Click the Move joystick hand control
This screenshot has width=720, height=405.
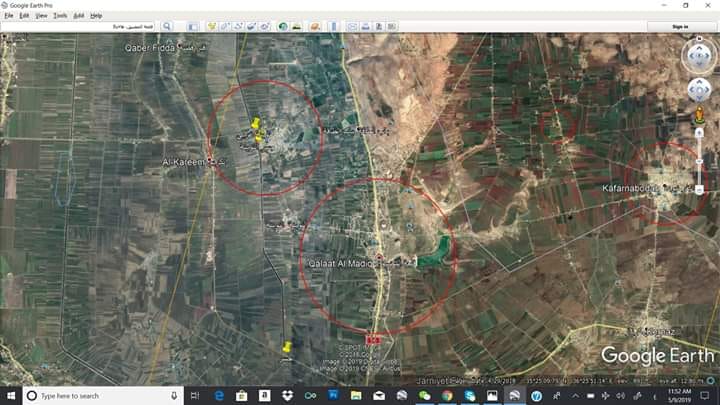[699, 90]
